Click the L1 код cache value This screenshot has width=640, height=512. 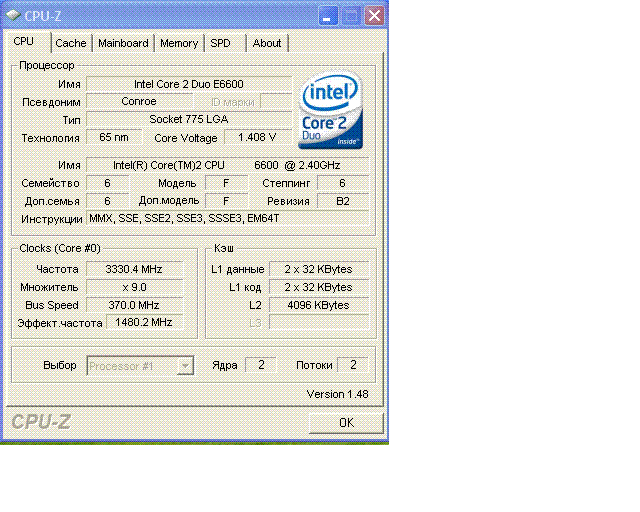click(319, 287)
